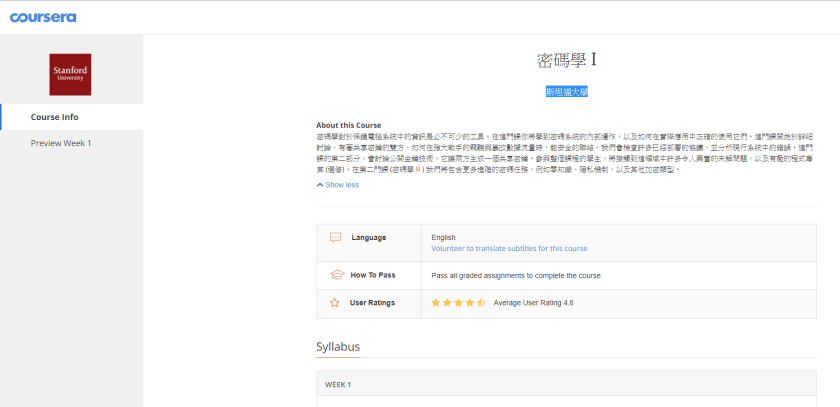Screen dimensions: 840x407
Task: Click the How To Pass graduation cap icon
Action: 336,275
